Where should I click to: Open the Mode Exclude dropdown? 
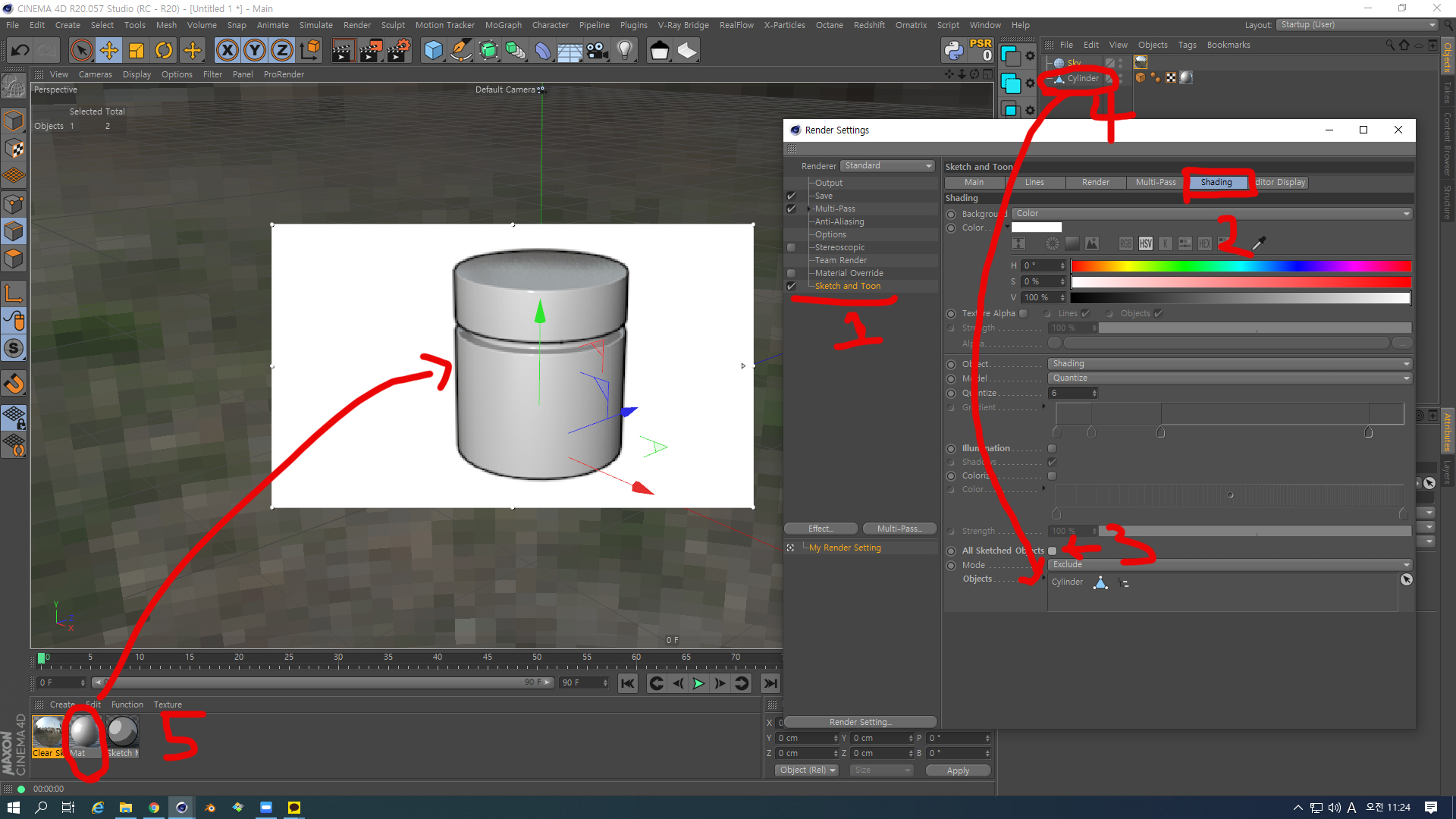pyautogui.click(x=1230, y=565)
